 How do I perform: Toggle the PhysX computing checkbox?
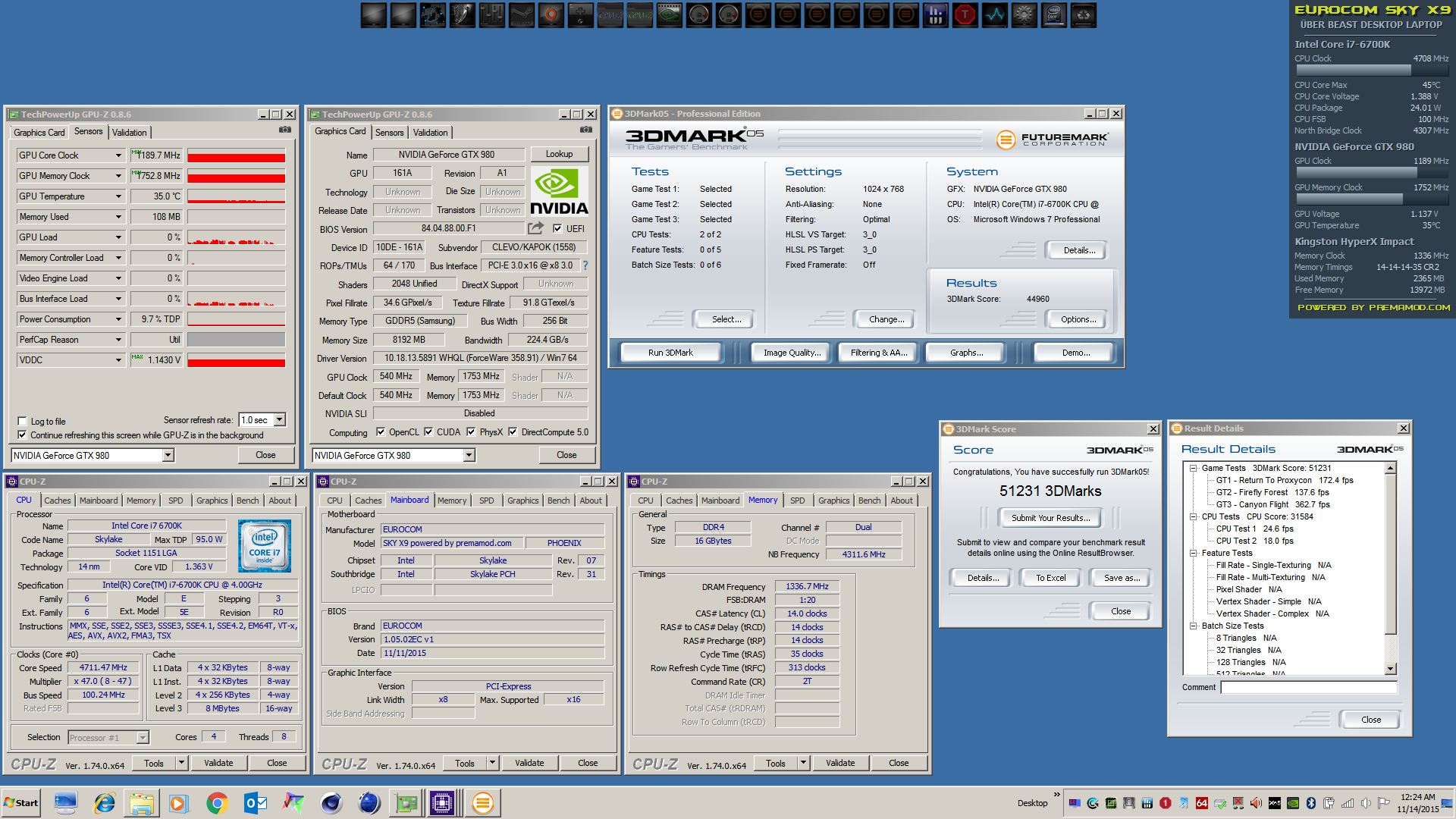click(471, 431)
